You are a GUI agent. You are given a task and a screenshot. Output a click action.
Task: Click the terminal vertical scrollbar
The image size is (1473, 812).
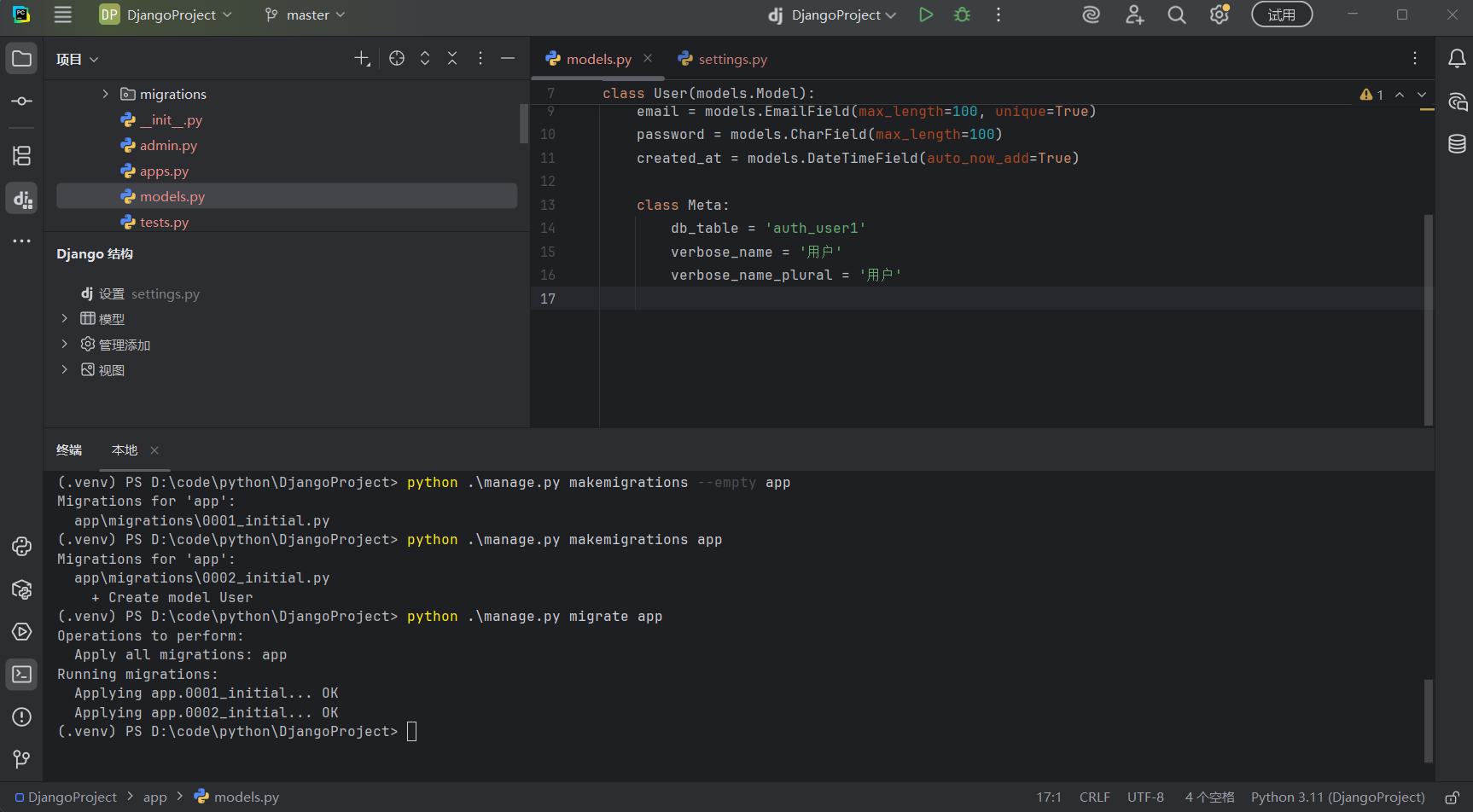(x=1428, y=721)
